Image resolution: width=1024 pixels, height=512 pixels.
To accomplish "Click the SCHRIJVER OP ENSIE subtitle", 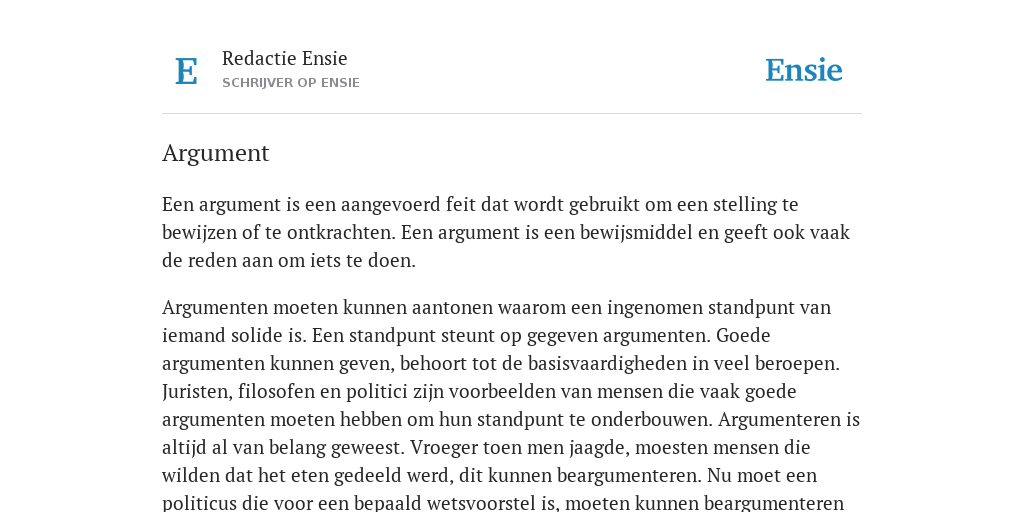I will [x=291, y=83].
